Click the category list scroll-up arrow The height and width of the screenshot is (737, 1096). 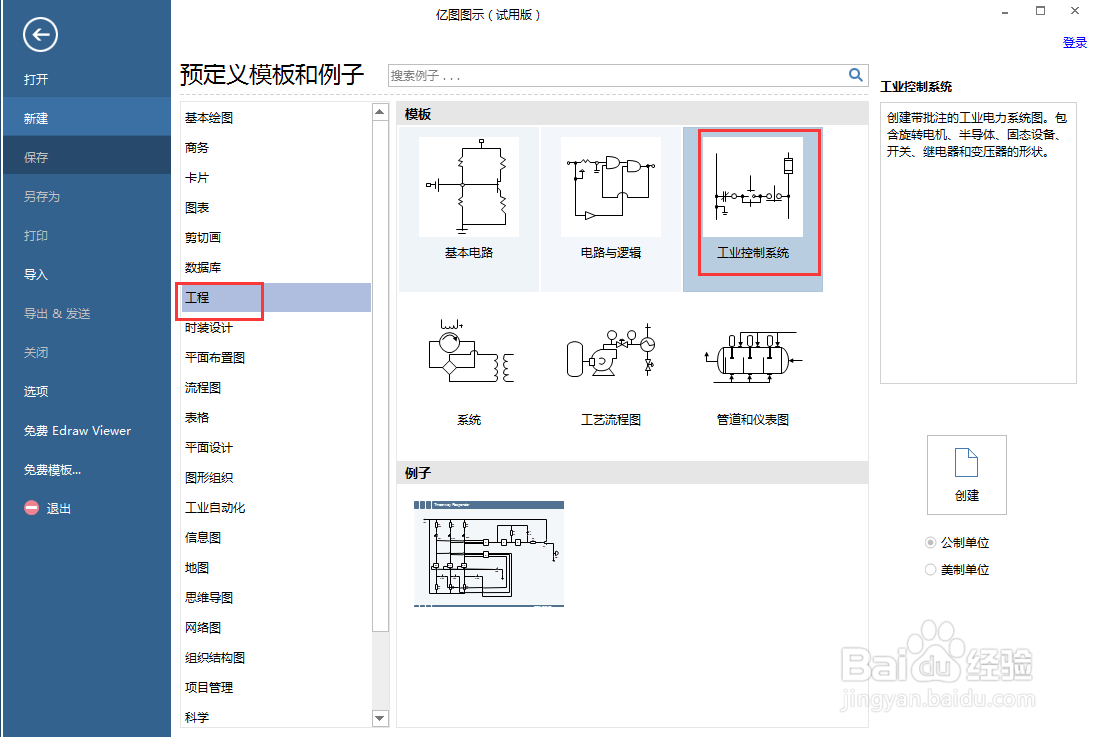click(x=380, y=112)
